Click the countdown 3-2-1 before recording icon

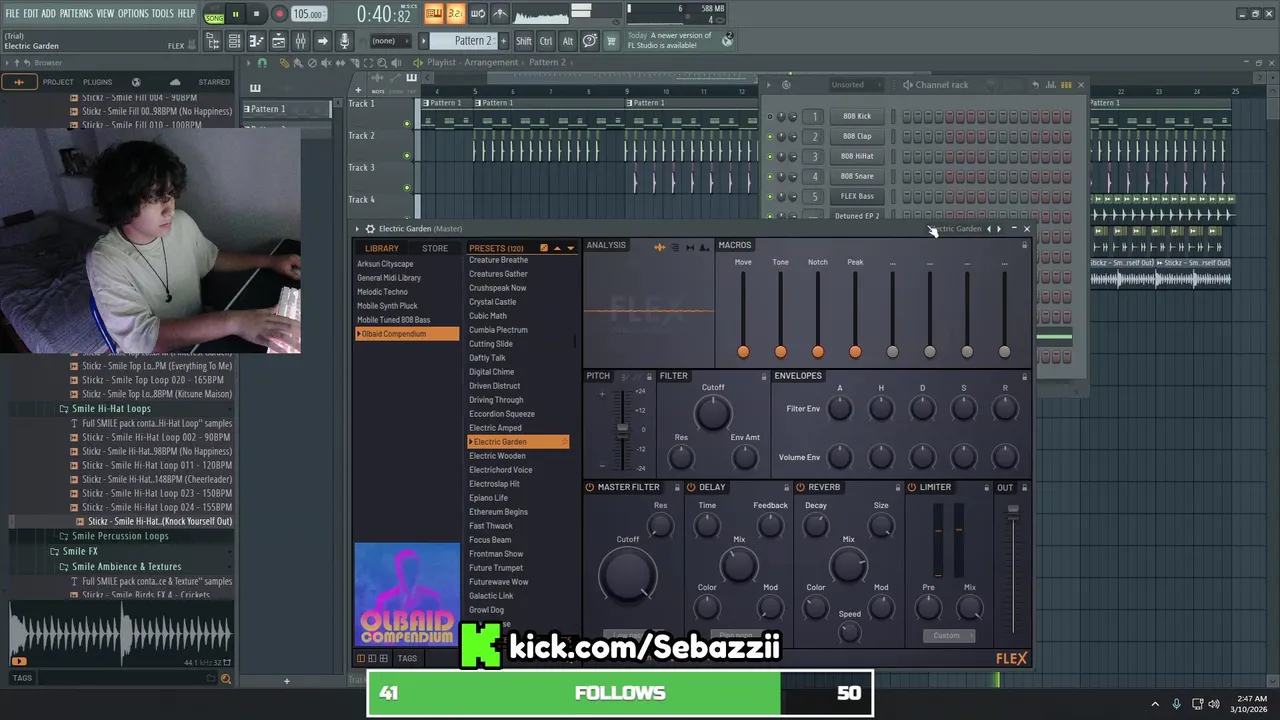455,13
